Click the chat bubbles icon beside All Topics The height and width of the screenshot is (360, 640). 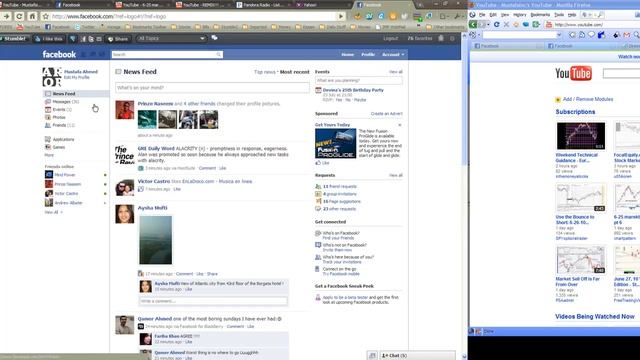tap(214, 38)
